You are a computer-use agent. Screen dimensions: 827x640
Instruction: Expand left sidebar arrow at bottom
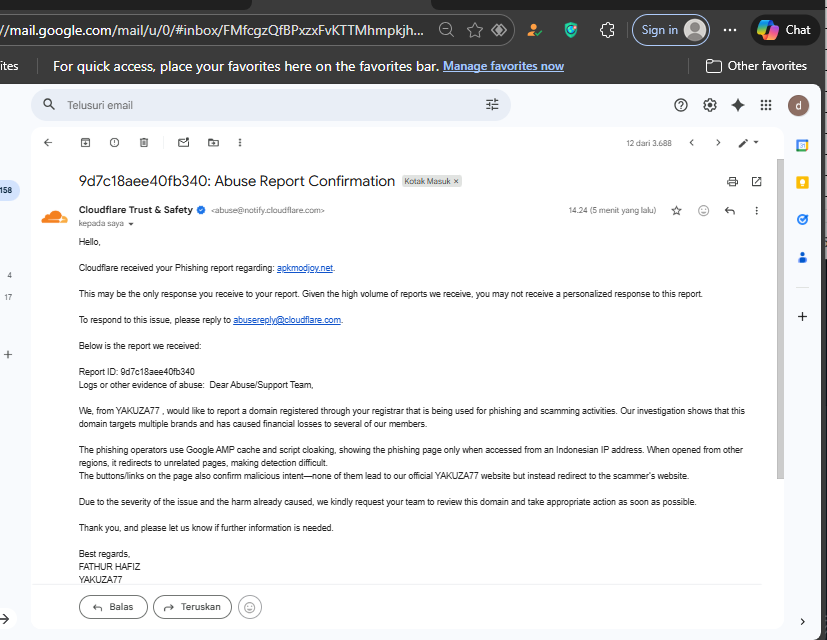5,619
